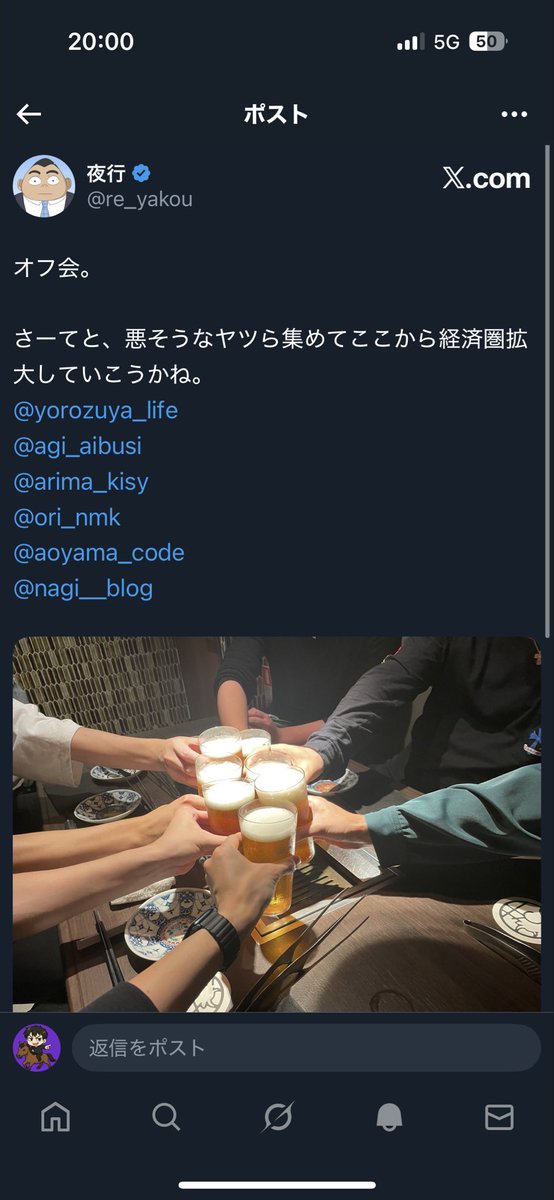The width and height of the screenshot is (554, 1200).
Task: Open the Messages envelope tab
Action: (499, 1117)
